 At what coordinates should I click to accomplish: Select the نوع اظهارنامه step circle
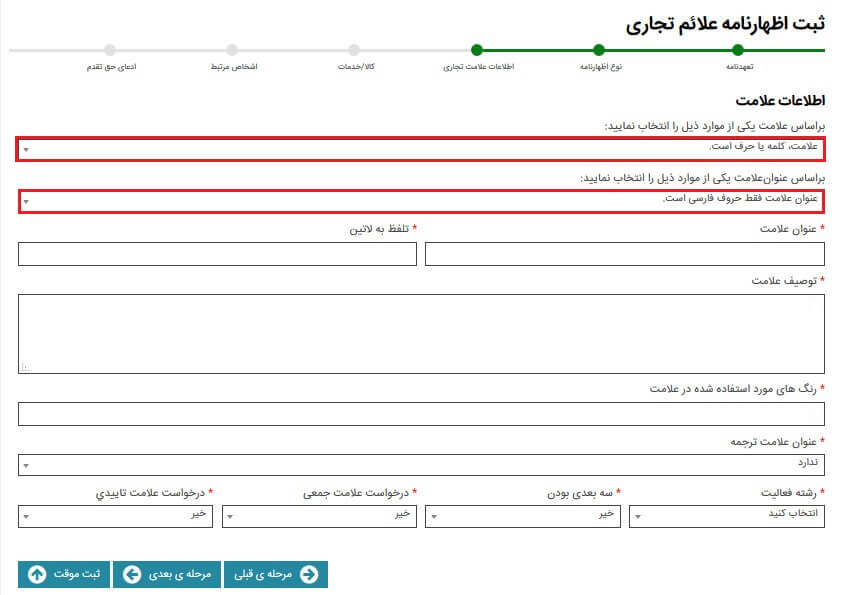pyautogui.click(x=598, y=50)
